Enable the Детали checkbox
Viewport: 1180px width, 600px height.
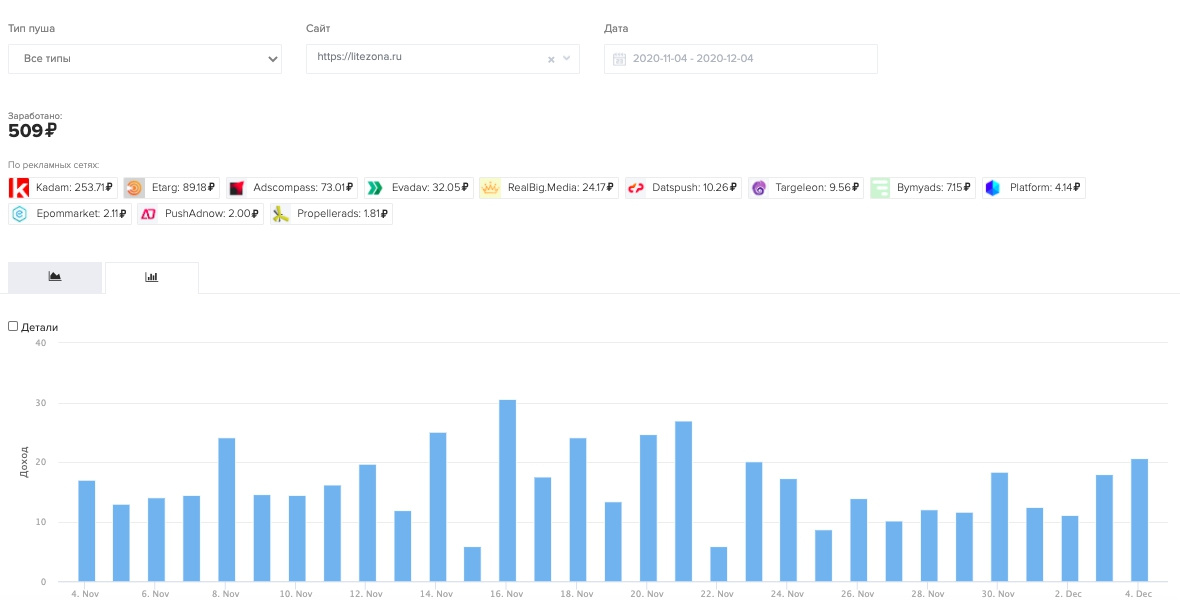point(13,326)
